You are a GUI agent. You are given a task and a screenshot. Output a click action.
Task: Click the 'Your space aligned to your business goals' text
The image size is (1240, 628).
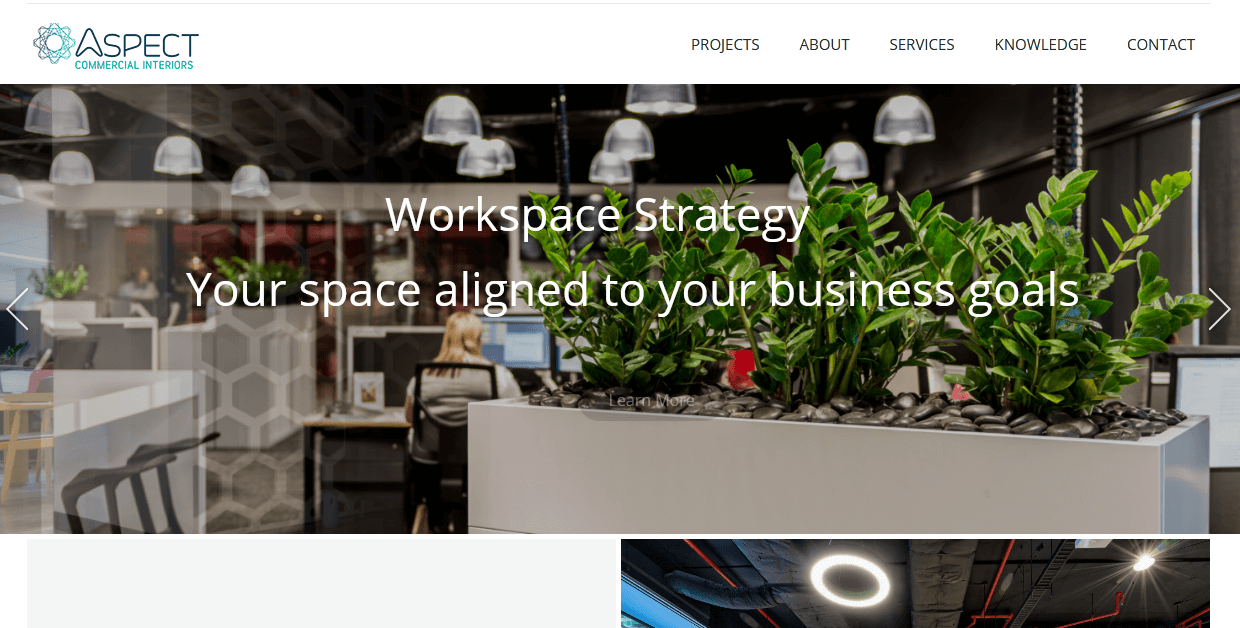(632, 290)
